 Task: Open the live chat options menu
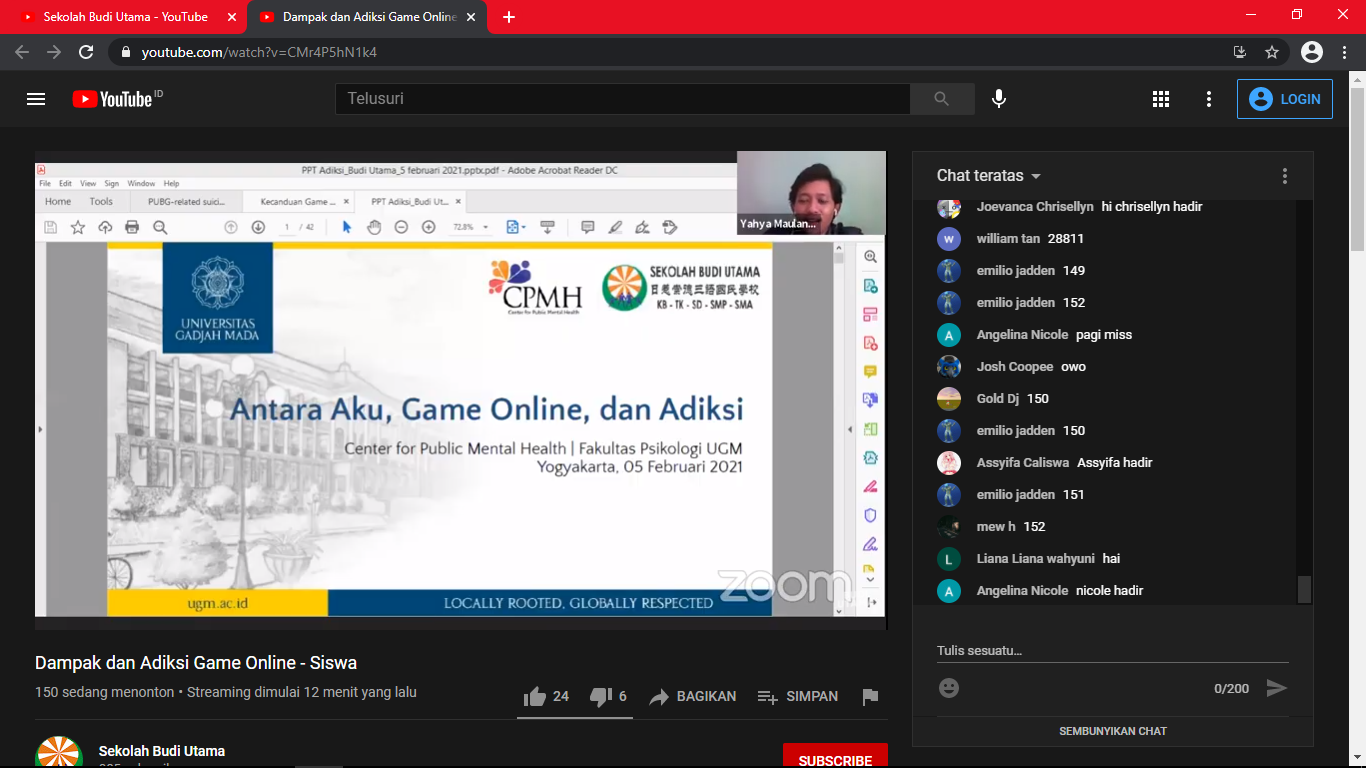(x=1285, y=176)
